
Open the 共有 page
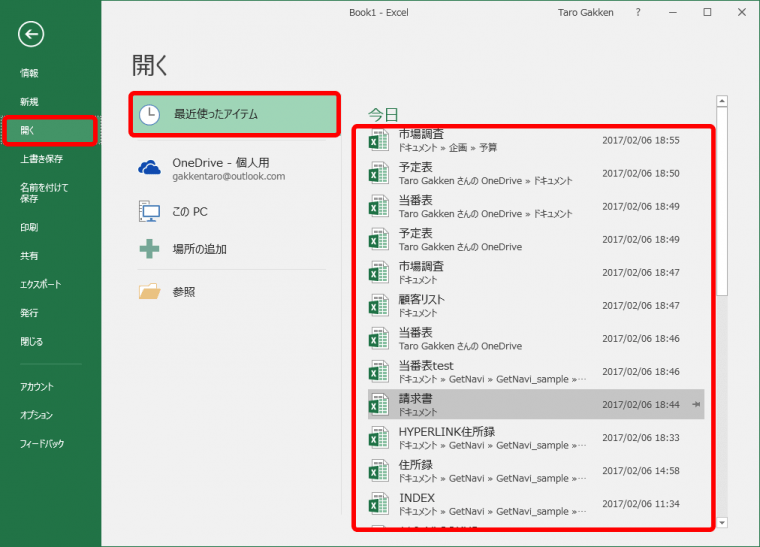(x=29, y=256)
